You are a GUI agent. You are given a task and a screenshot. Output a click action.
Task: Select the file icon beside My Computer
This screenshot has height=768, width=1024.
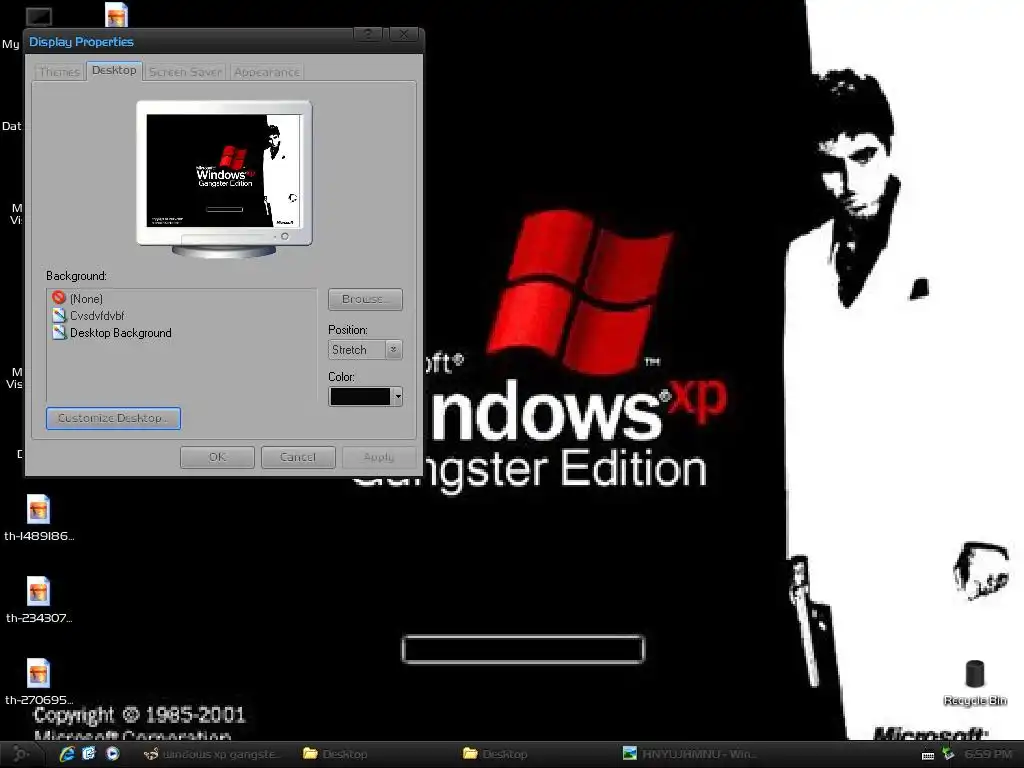tap(116, 14)
